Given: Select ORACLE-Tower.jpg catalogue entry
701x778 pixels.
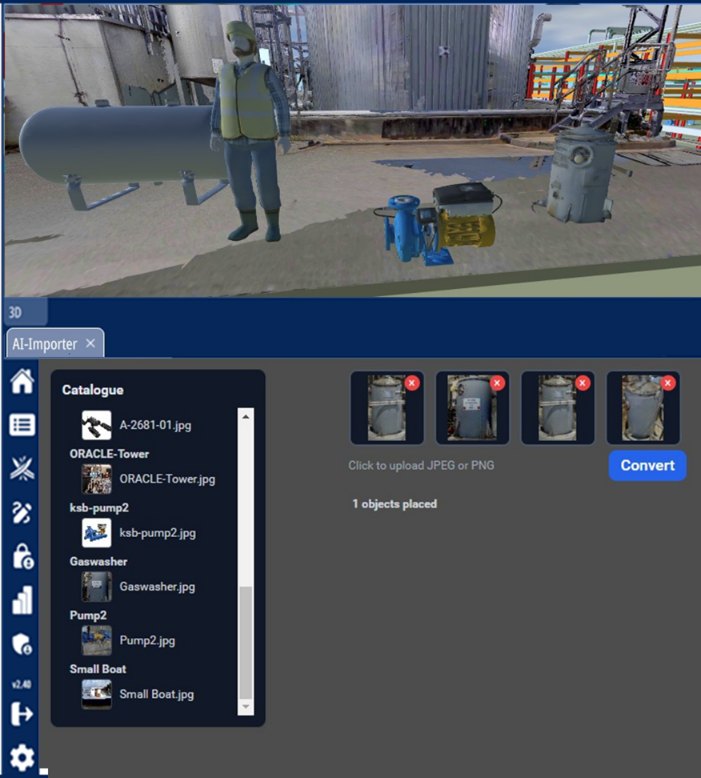Looking at the screenshot, I should [x=167, y=479].
